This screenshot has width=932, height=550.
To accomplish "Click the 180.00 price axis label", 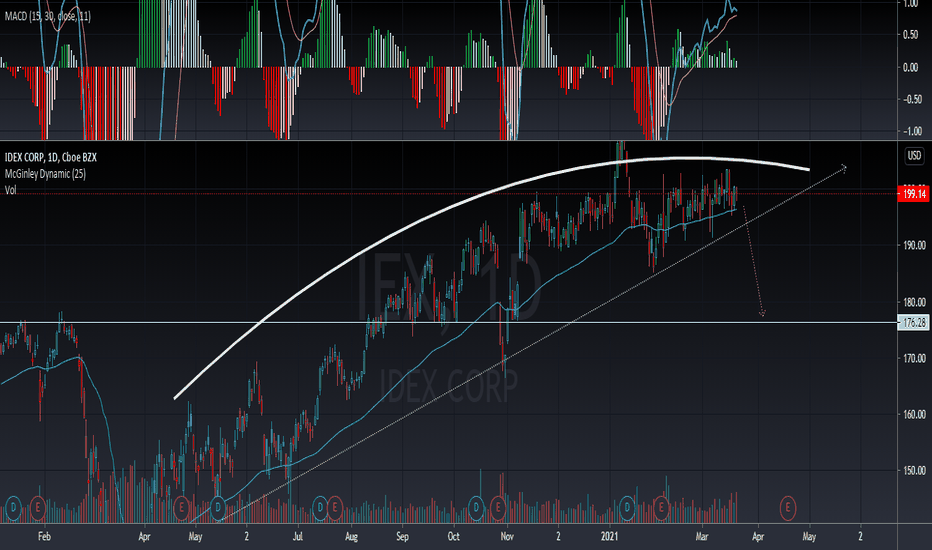I will coord(914,302).
